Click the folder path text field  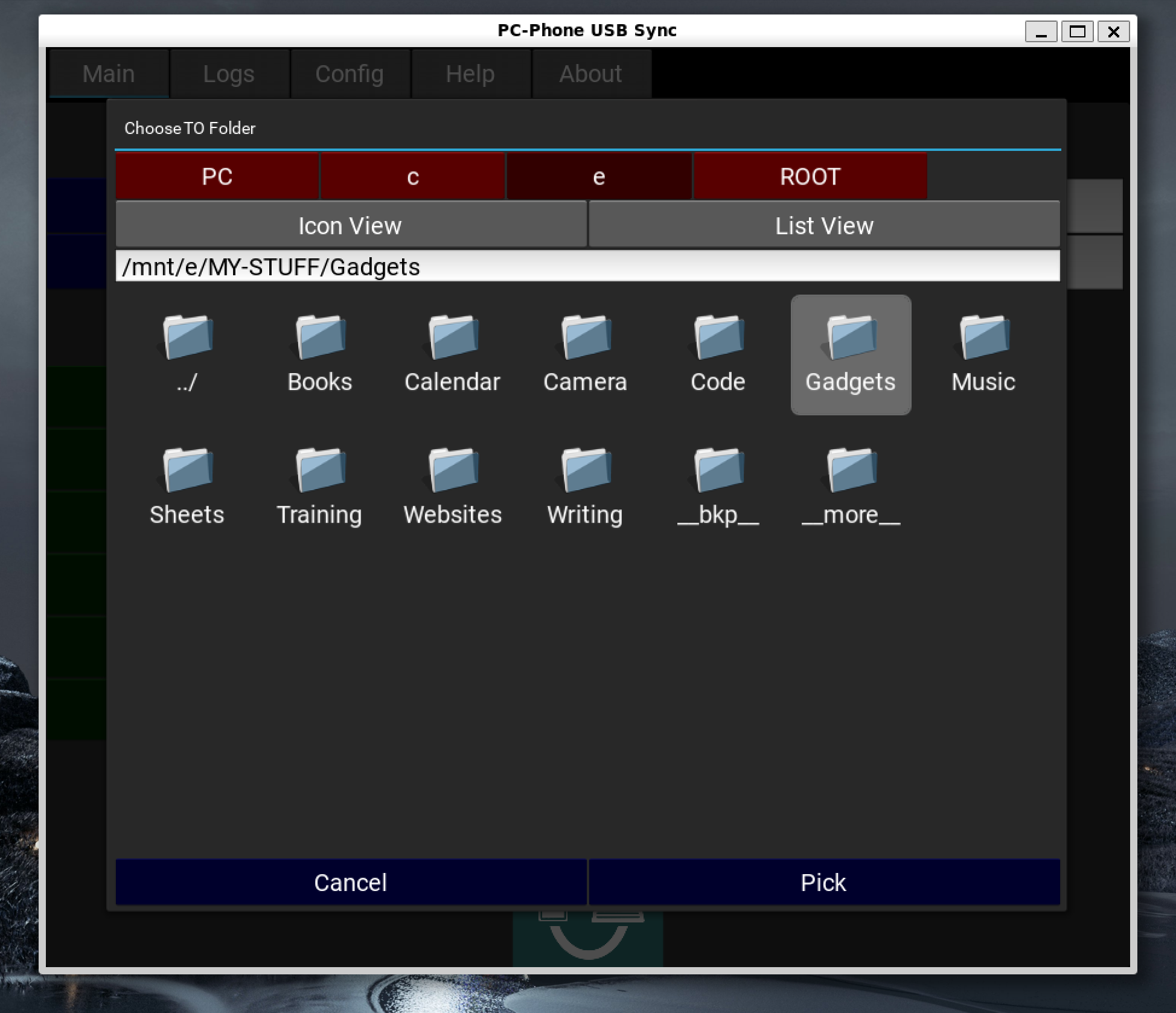pos(587,266)
